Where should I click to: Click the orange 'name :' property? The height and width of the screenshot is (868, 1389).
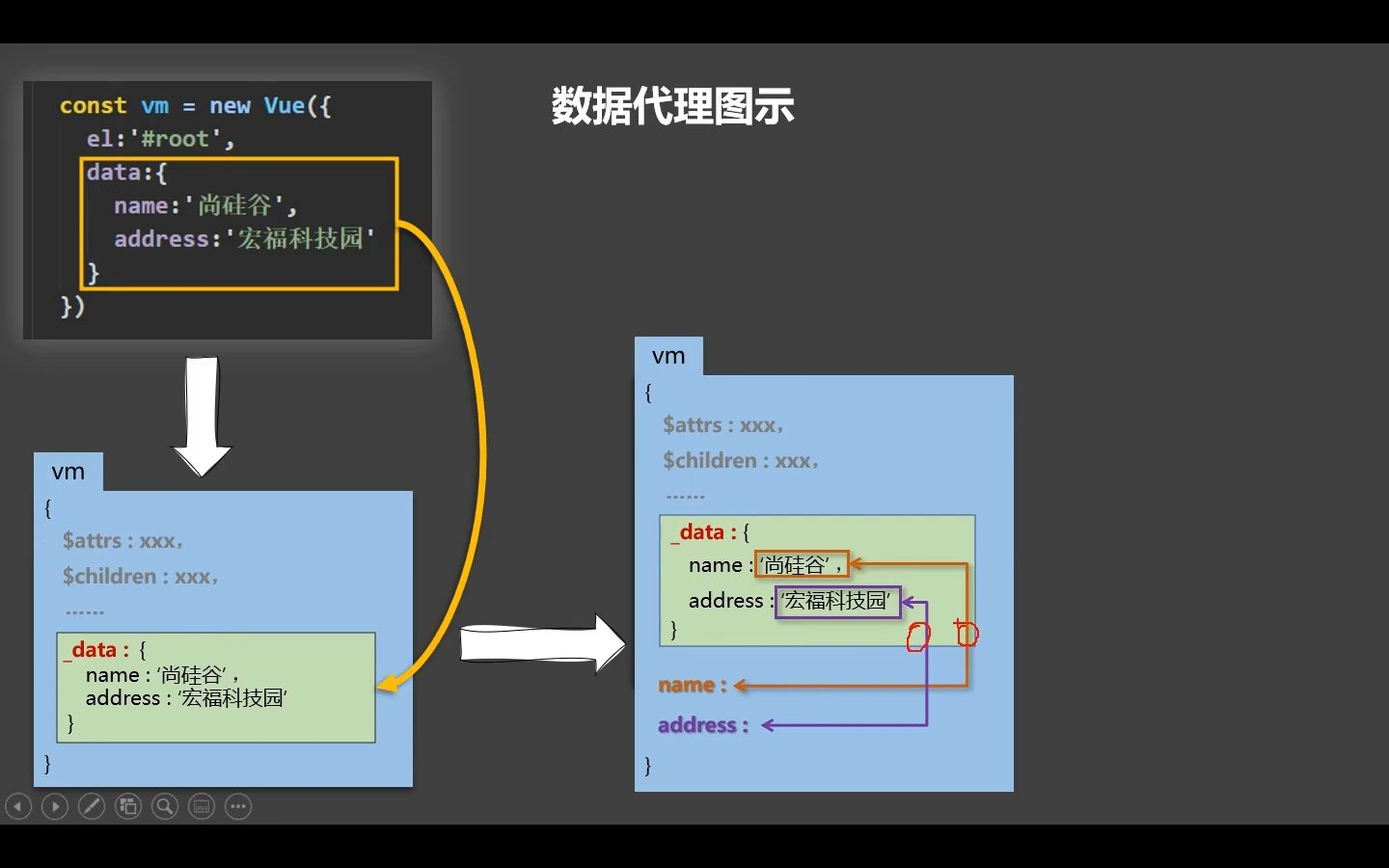(692, 685)
